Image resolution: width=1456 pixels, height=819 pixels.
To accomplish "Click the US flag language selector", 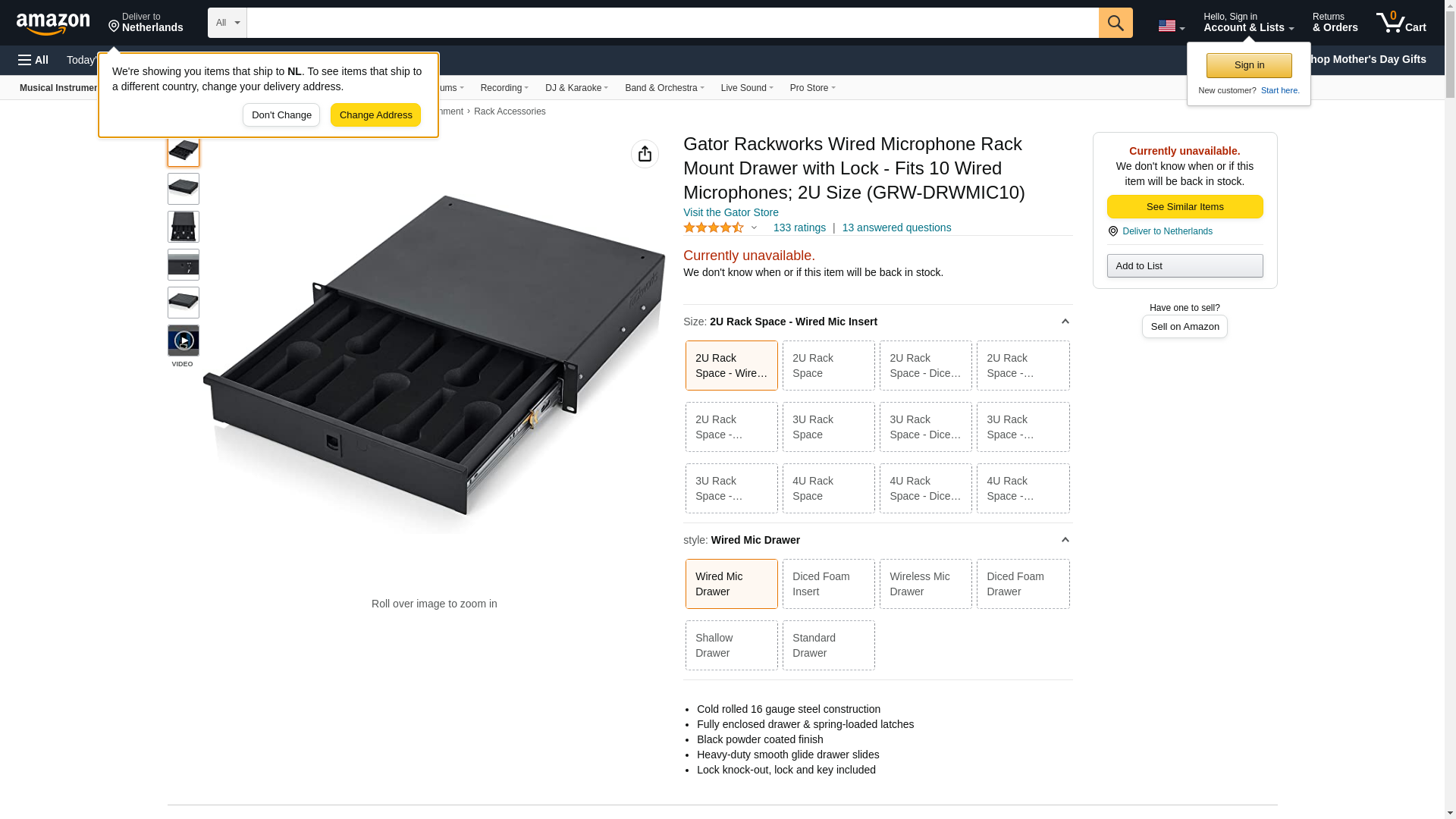I will coord(1170,26).
